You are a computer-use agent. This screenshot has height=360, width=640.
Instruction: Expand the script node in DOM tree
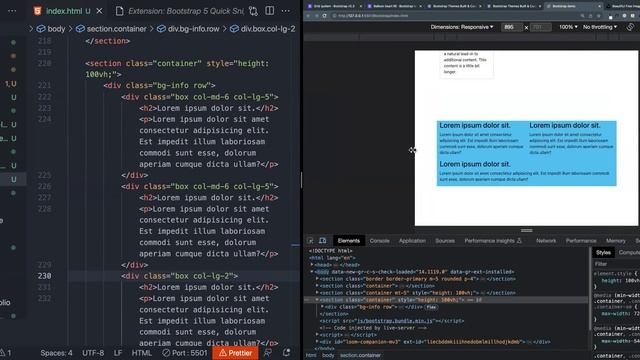318,335
